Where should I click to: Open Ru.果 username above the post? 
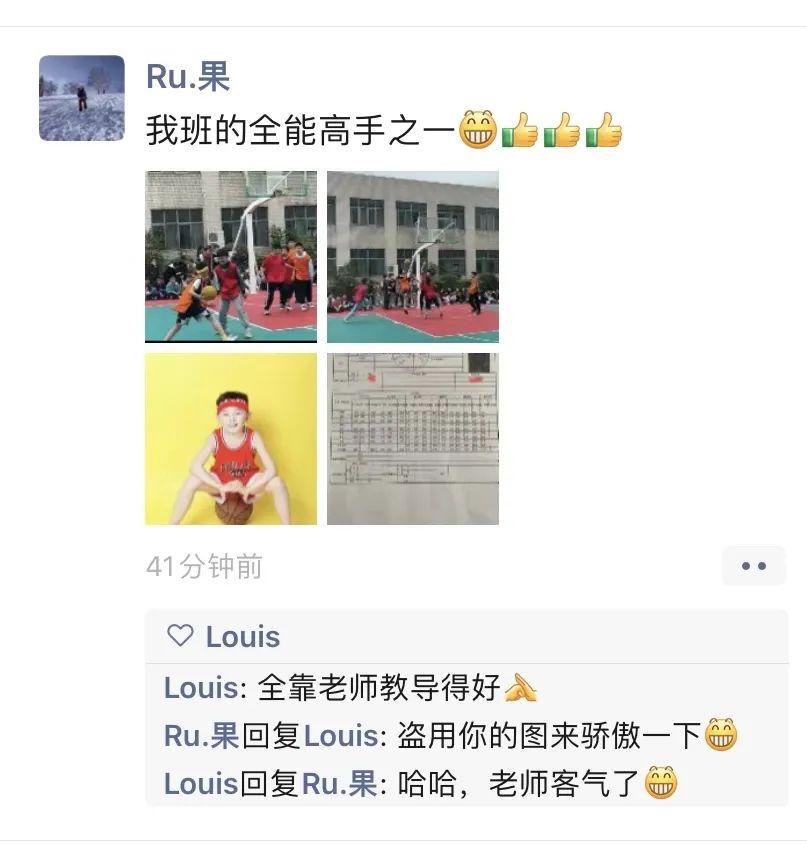[x=188, y=76]
